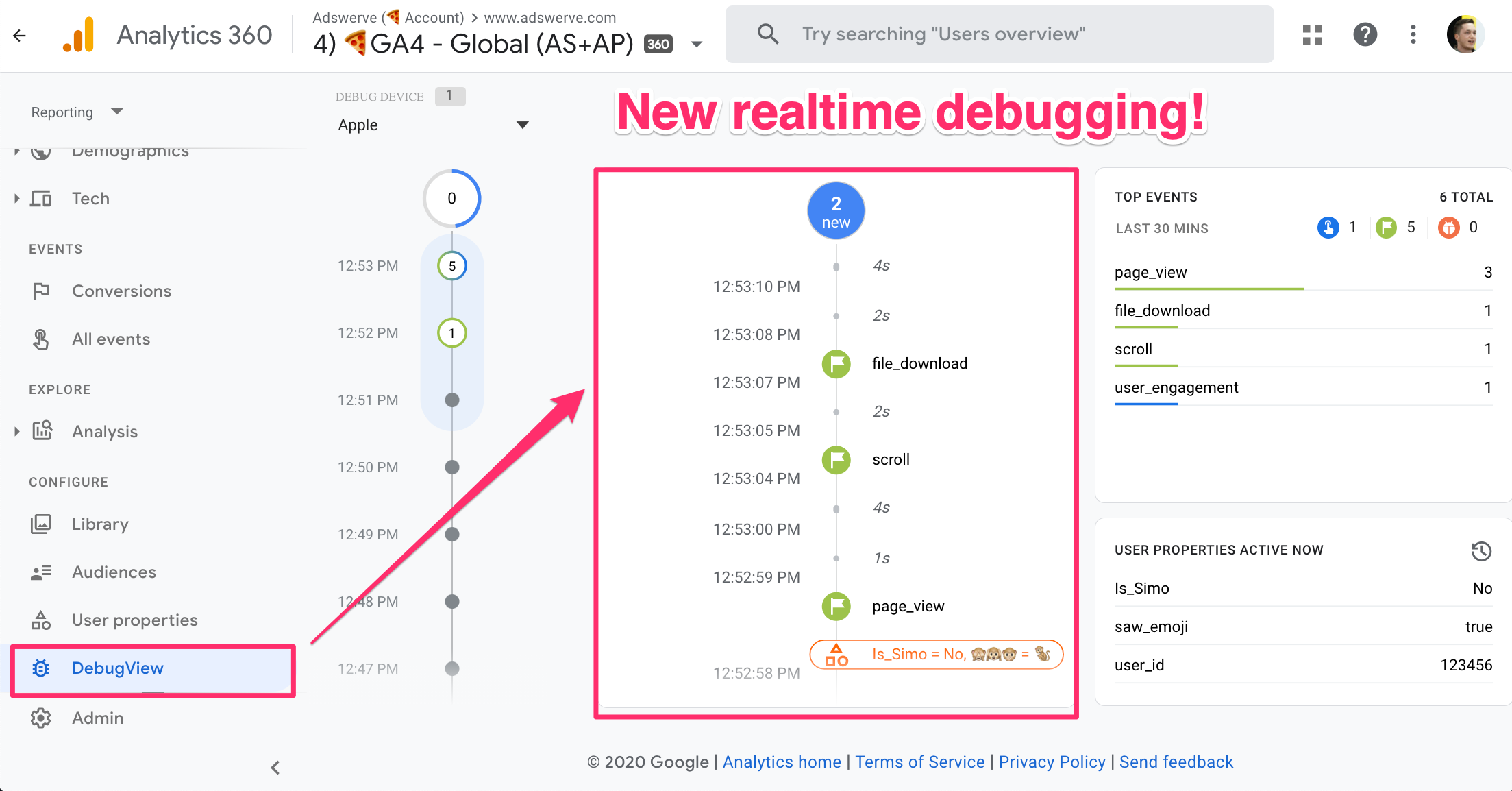Image resolution: width=1512 pixels, height=791 pixels.
Task: Open the Terms of Service link
Action: 919,762
